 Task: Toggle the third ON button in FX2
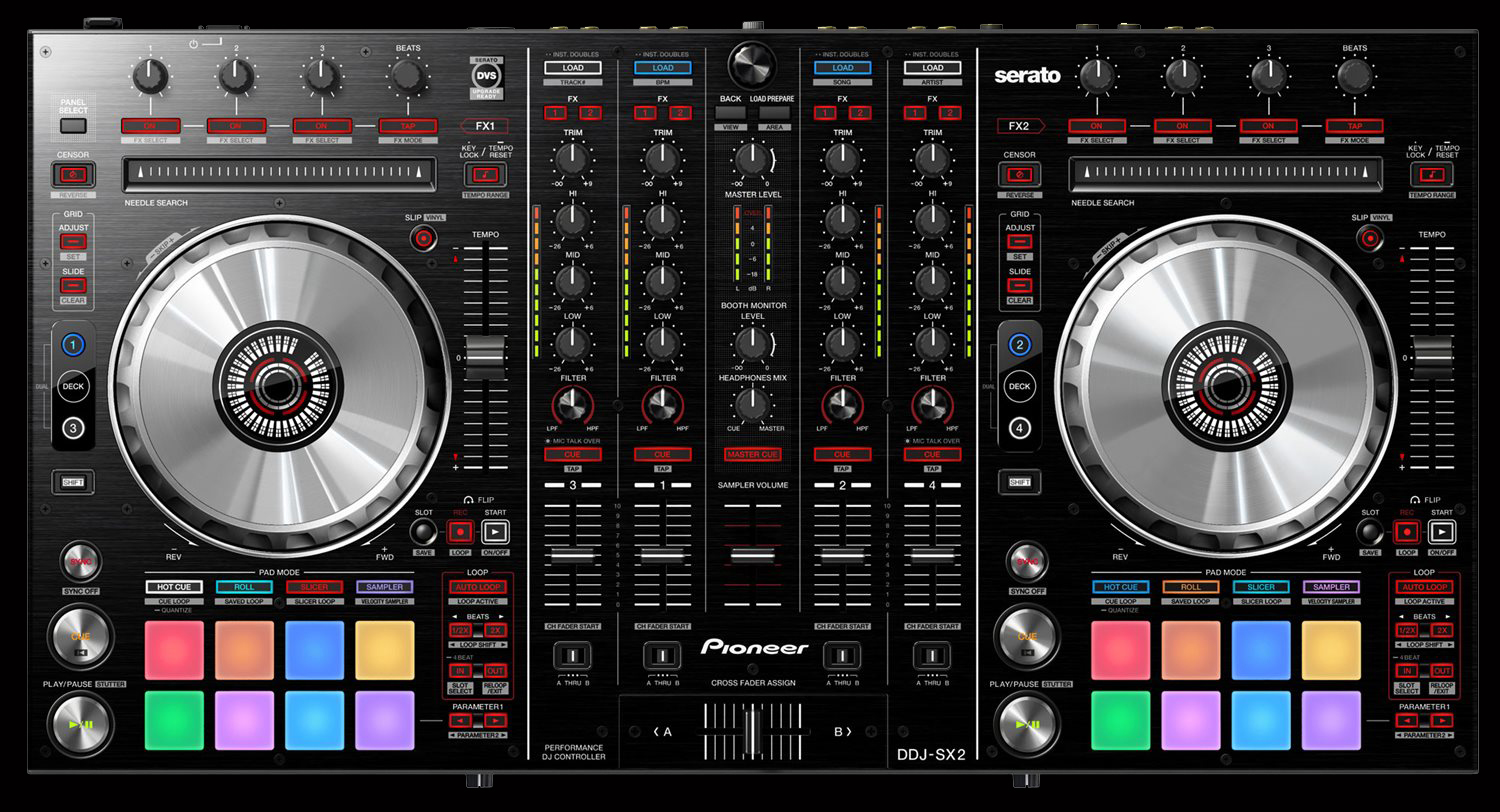(x=1268, y=126)
